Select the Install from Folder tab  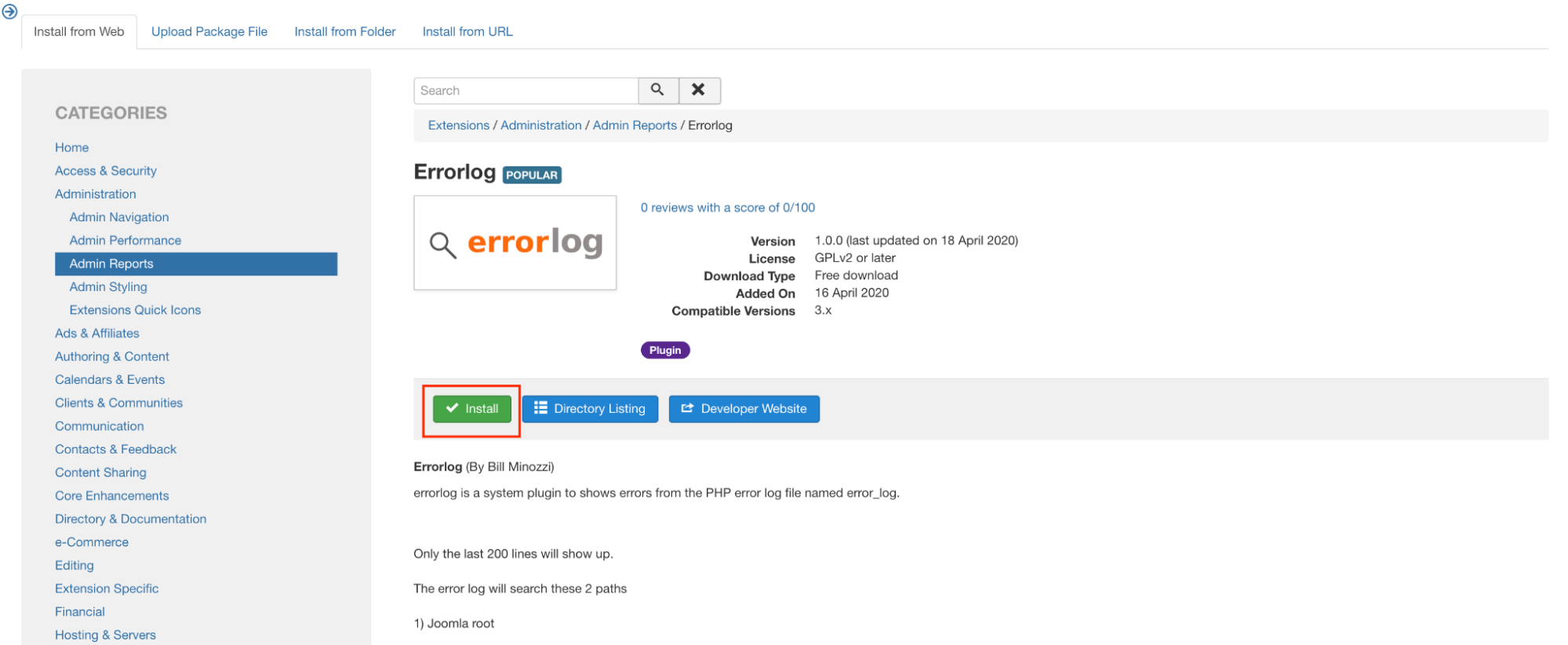tap(345, 31)
